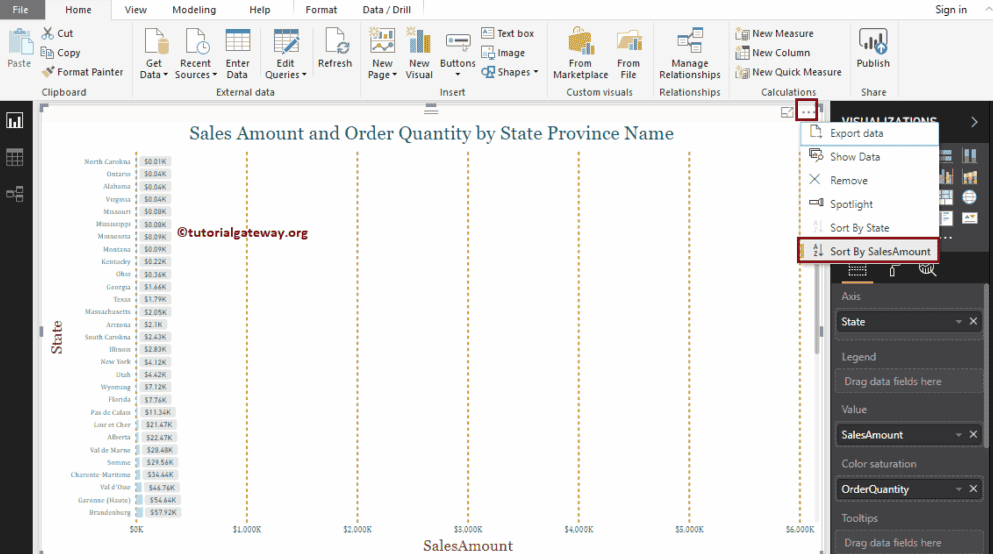Select the ribbon chart visualization icon
This screenshot has width=993, height=554.
pyautogui.click(x=969, y=177)
